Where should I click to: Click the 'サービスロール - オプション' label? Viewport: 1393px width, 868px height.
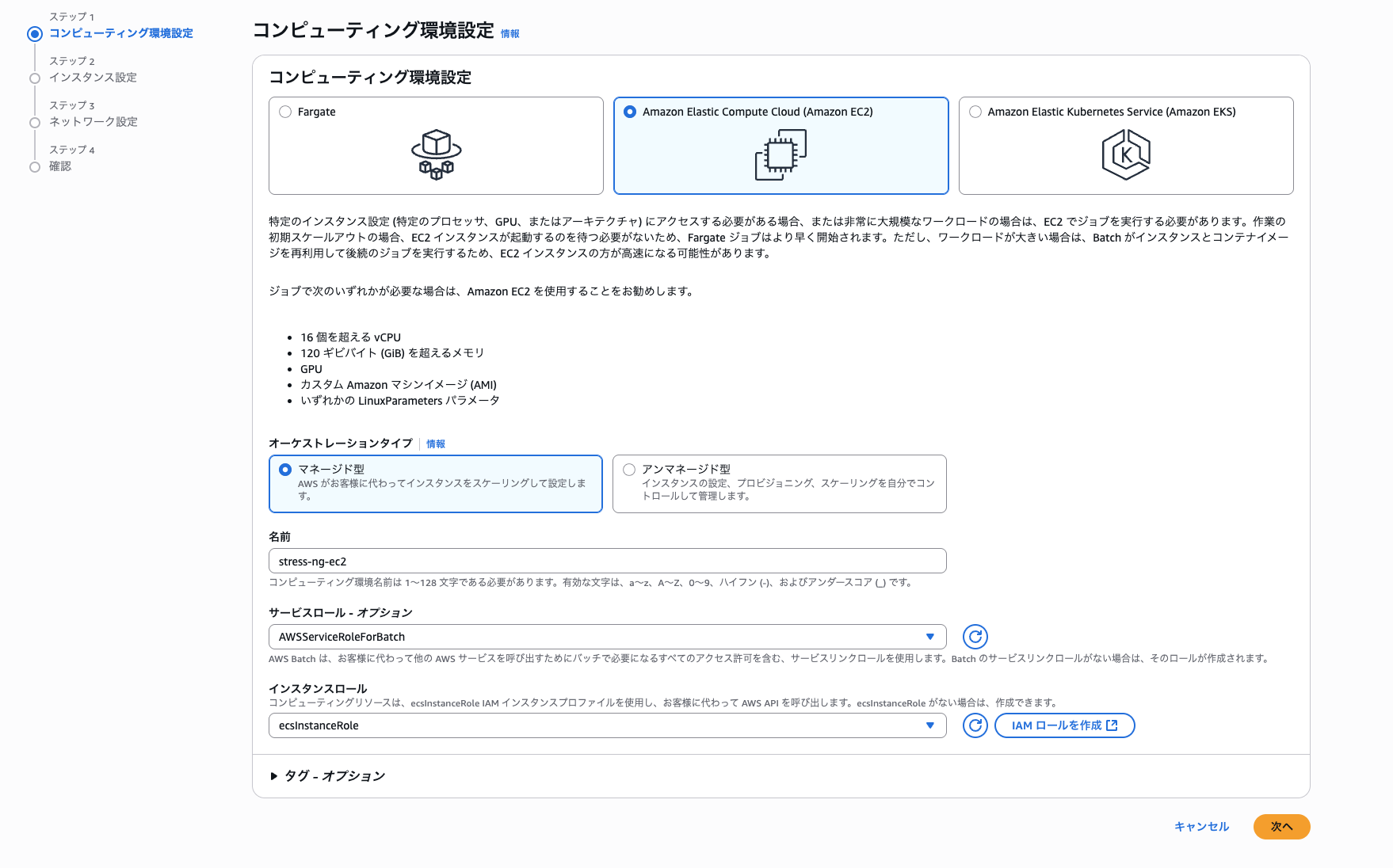(341, 613)
